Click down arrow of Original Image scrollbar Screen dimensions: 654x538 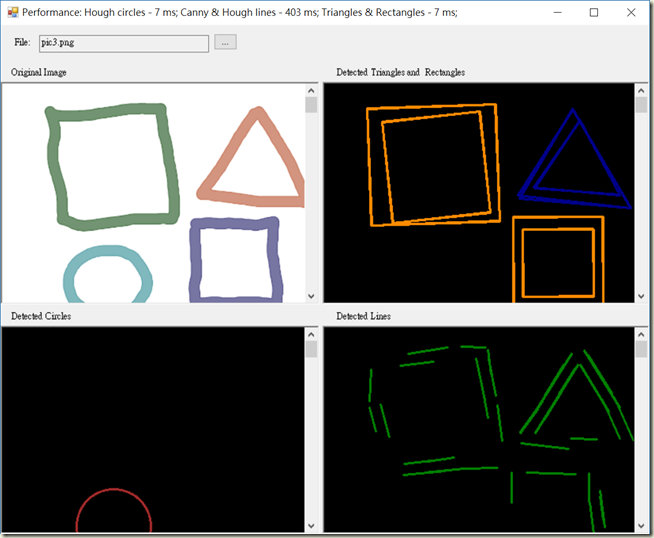coord(311,296)
